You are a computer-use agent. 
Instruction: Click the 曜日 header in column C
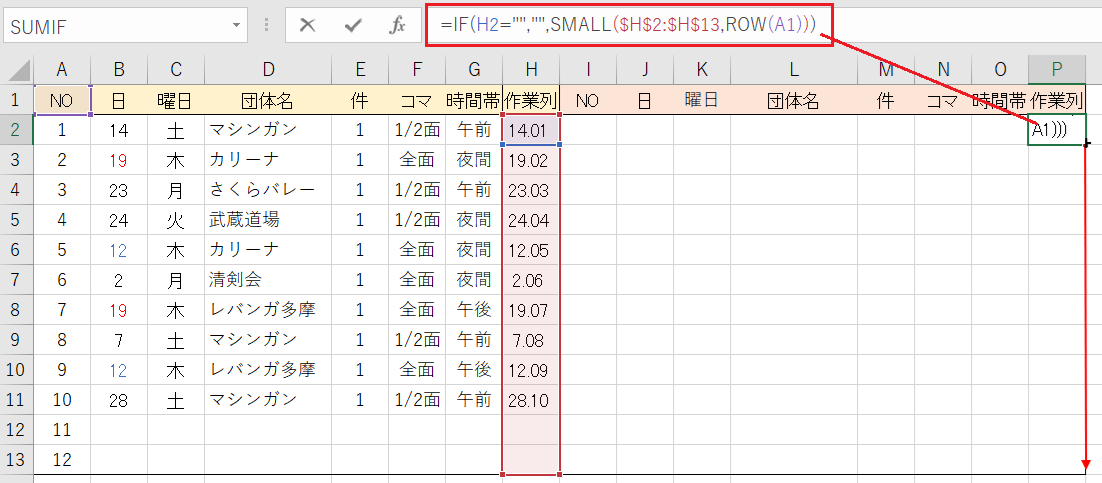click(x=176, y=100)
